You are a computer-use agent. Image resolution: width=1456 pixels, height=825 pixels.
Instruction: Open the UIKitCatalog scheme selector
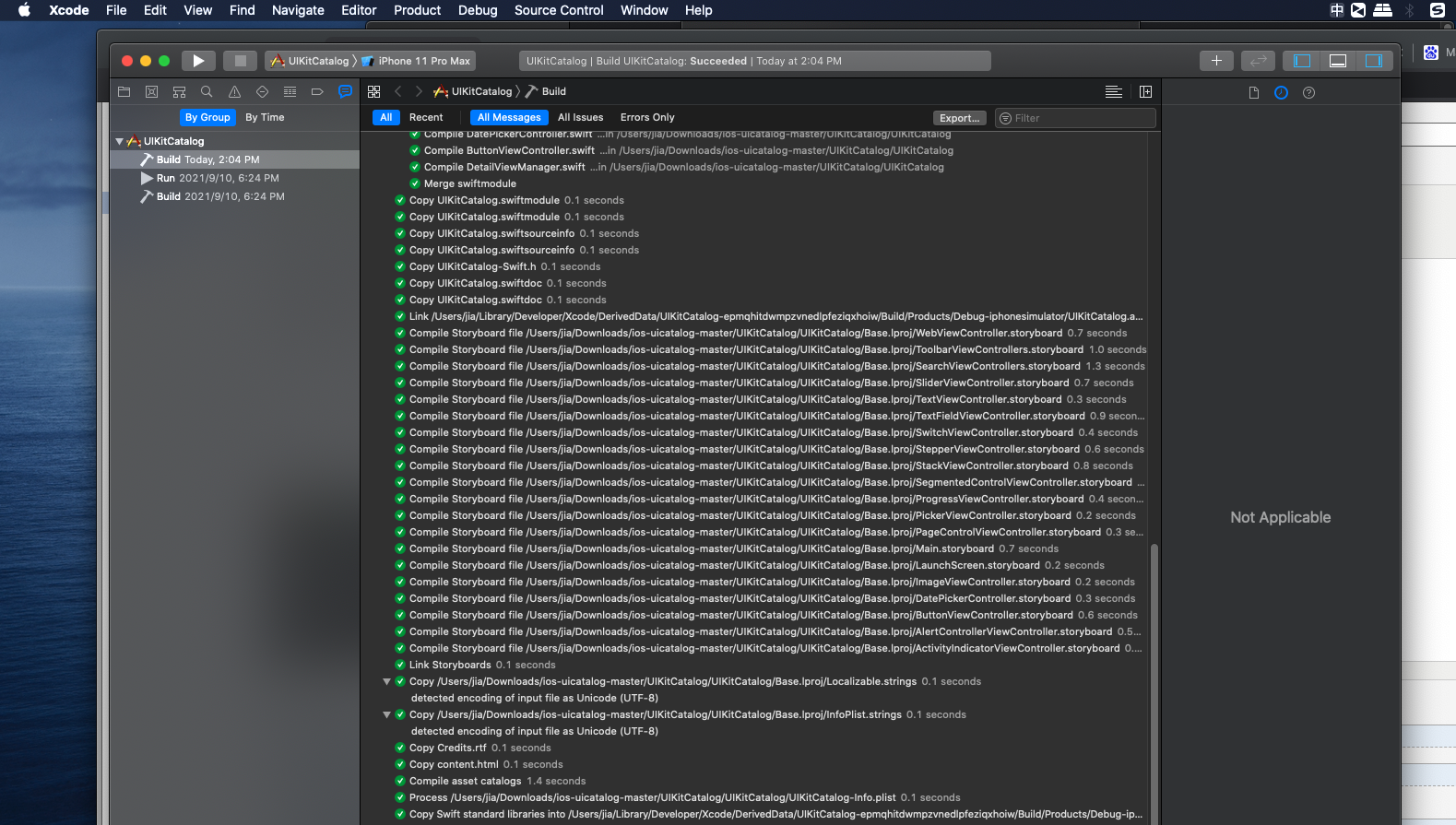[310, 61]
